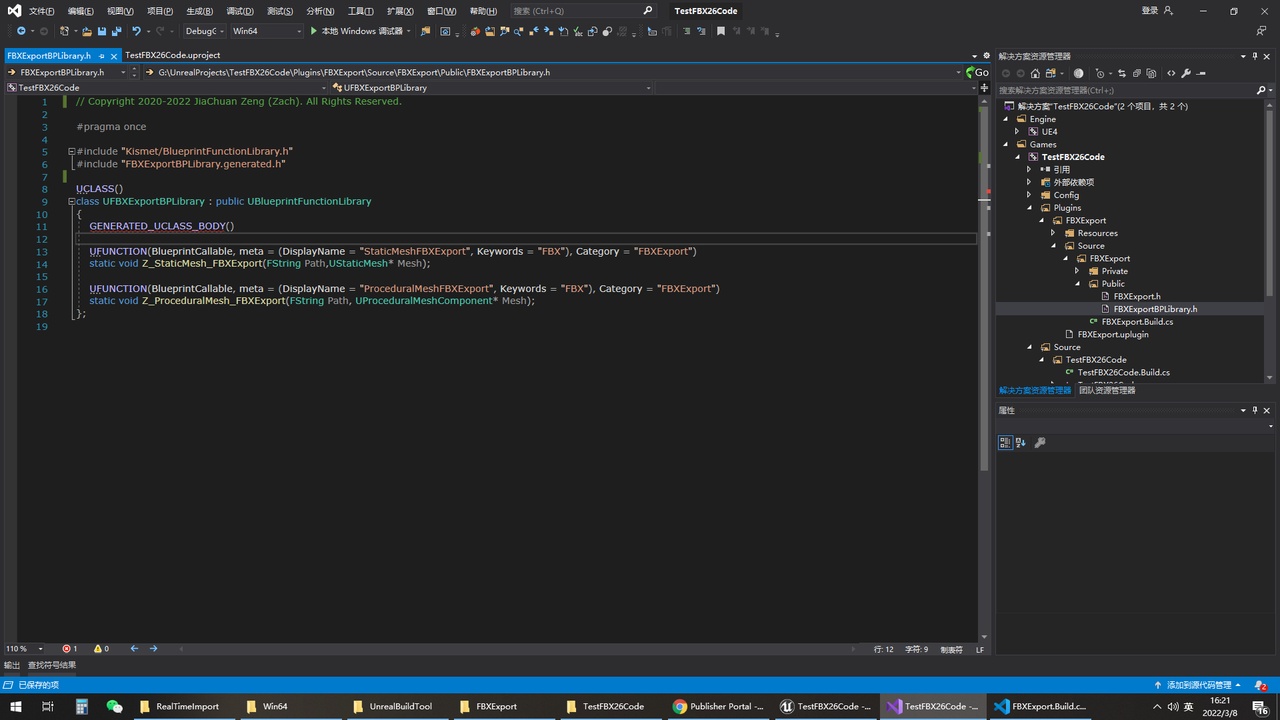Open the 调试(D) menu
This screenshot has width=1280, height=720.
click(x=240, y=11)
